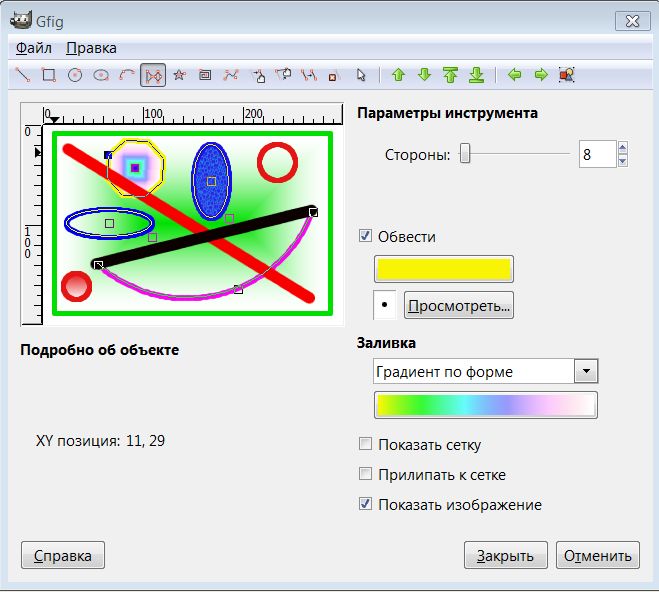Select the Star tool
The image size is (659, 592).
coord(179,75)
